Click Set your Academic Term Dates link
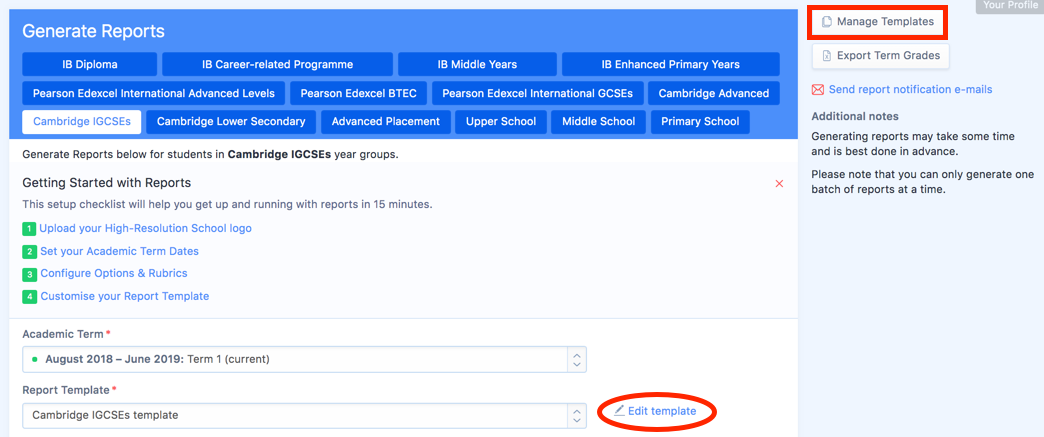This screenshot has width=1044, height=437. 119,251
